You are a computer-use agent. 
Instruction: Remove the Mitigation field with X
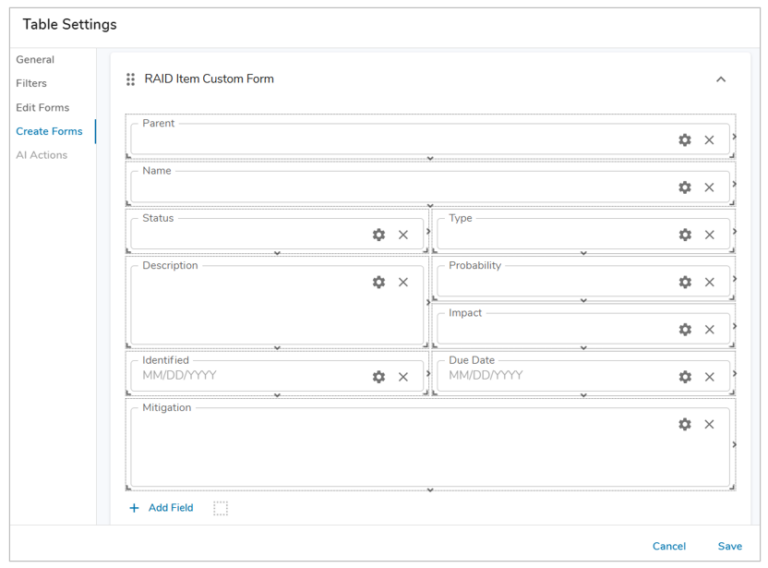709,425
